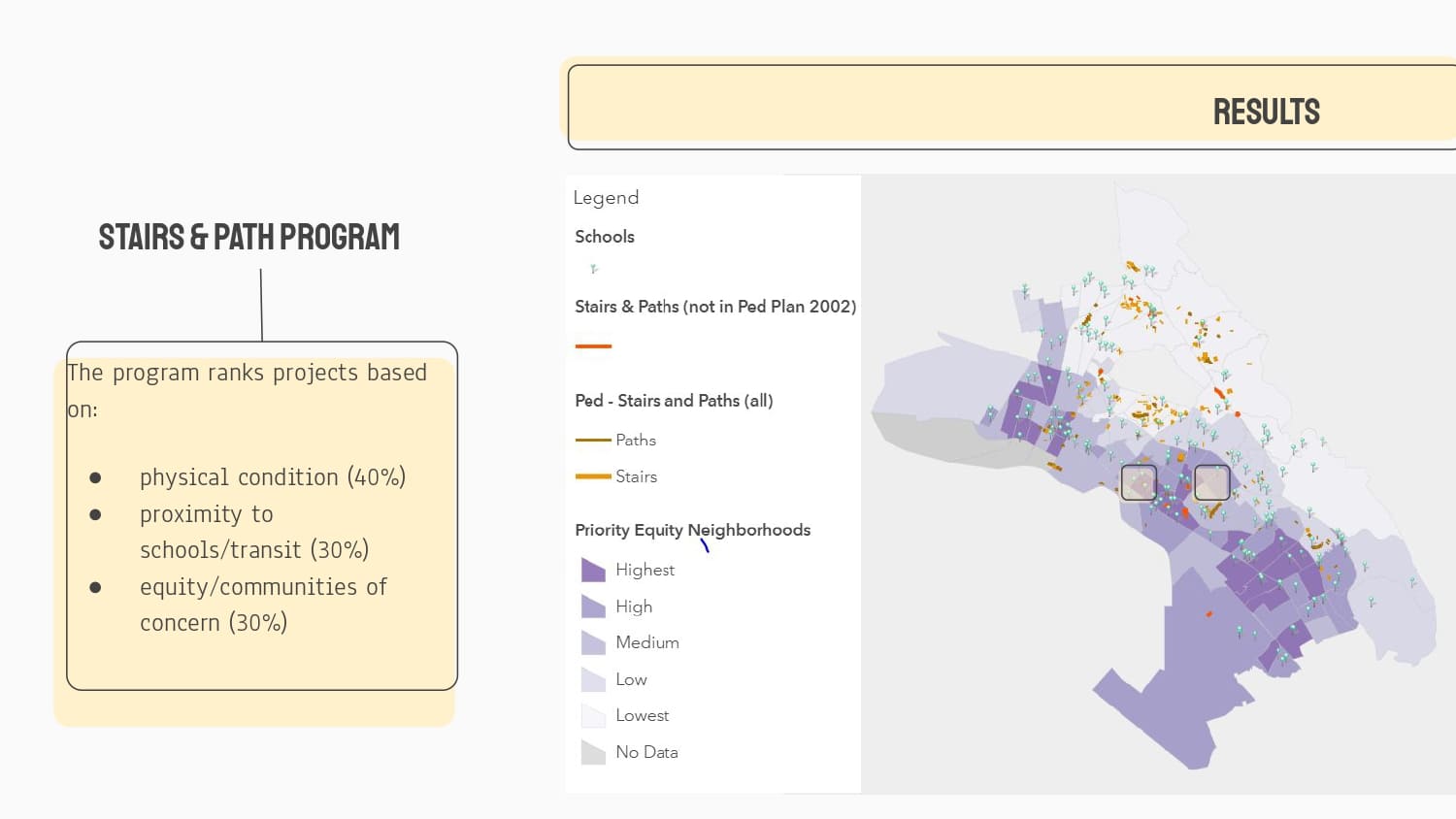Click the left square highlight box on map

point(1139,482)
